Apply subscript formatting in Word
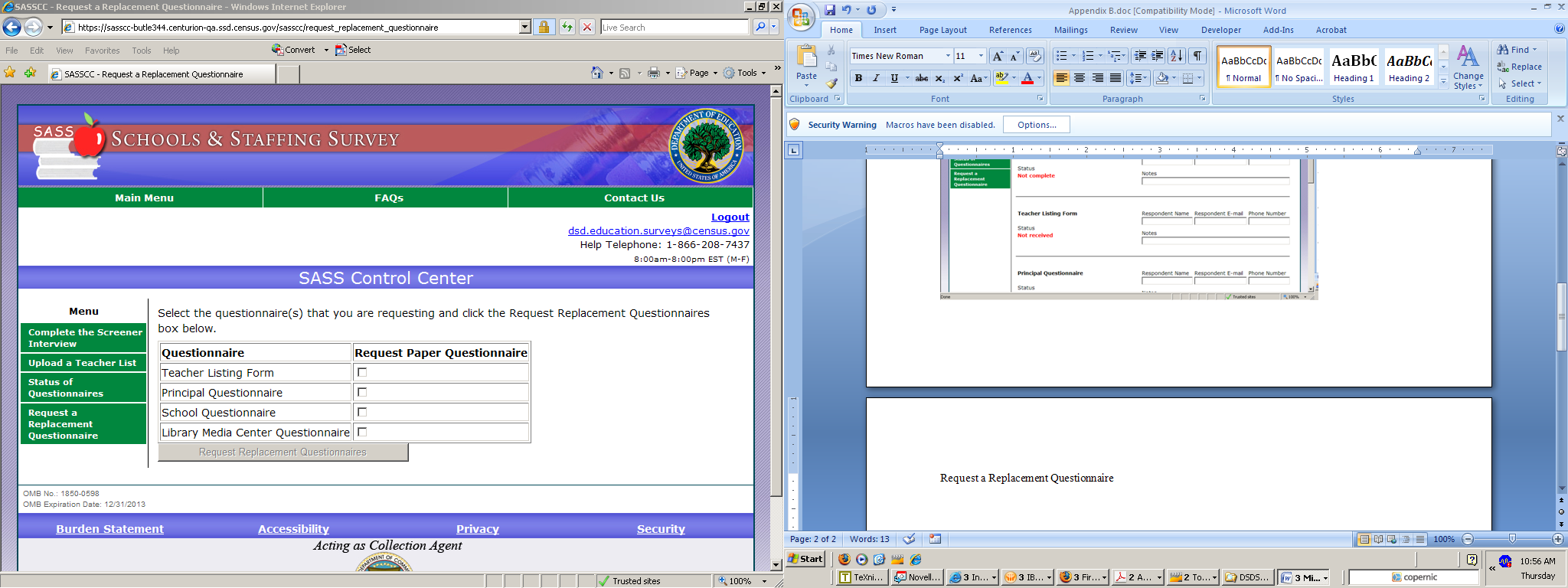The image size is (1568, 588). pos(940,78)
